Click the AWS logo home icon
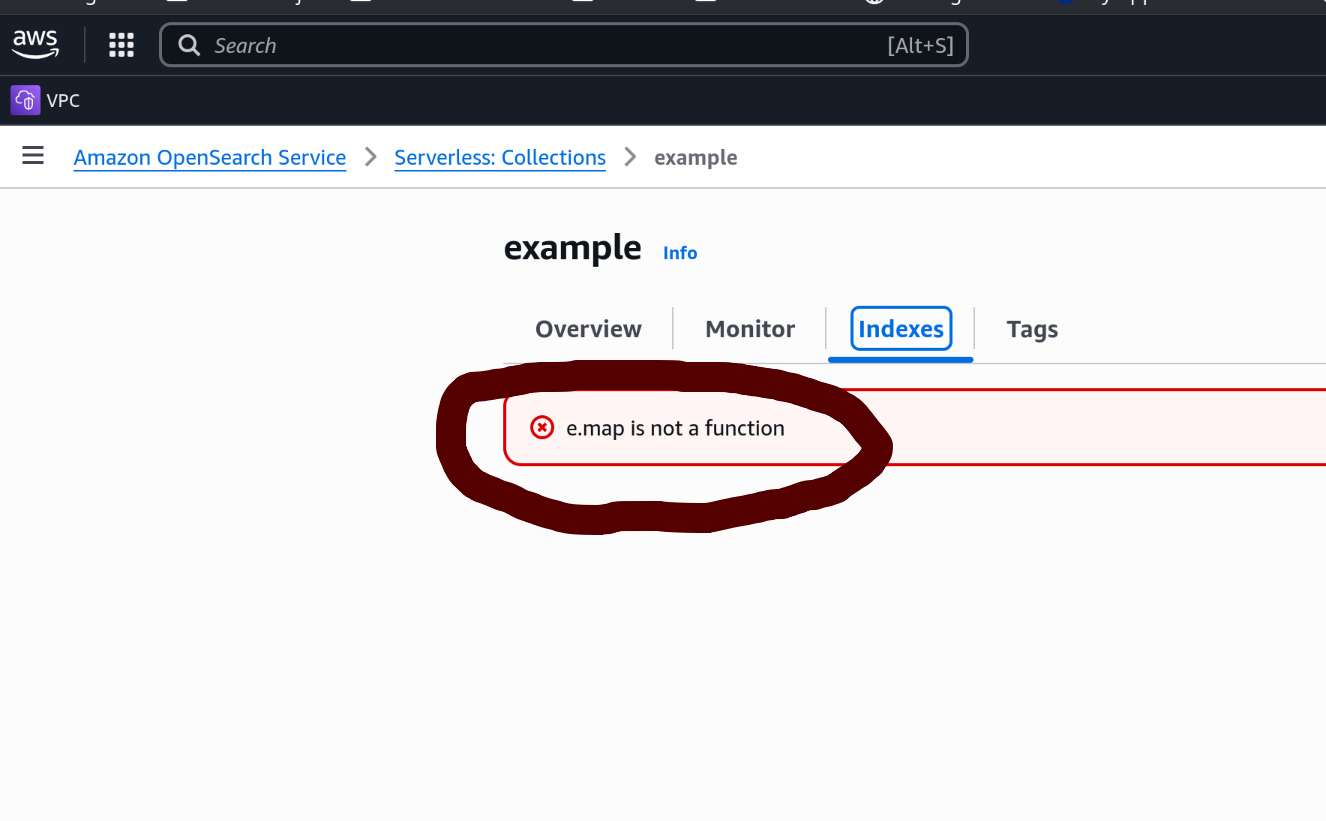The image size is (1326, 821). [x=35, y=44]
